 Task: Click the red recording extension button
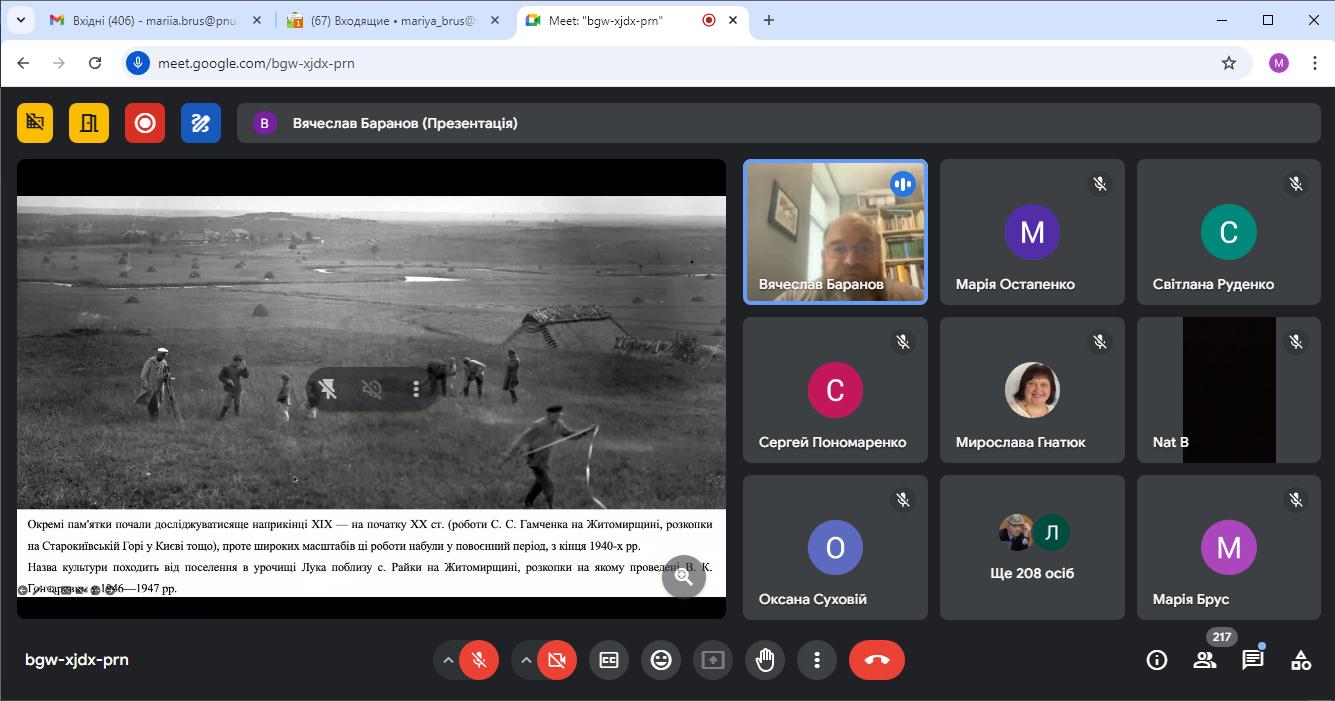tap(145, 123)
